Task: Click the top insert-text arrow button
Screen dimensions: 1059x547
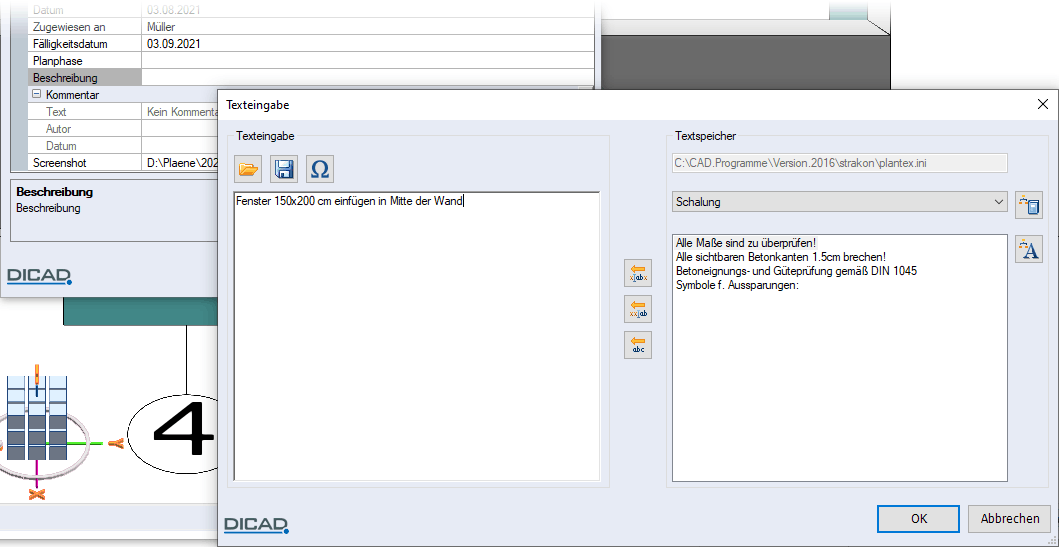Action: 638,273
